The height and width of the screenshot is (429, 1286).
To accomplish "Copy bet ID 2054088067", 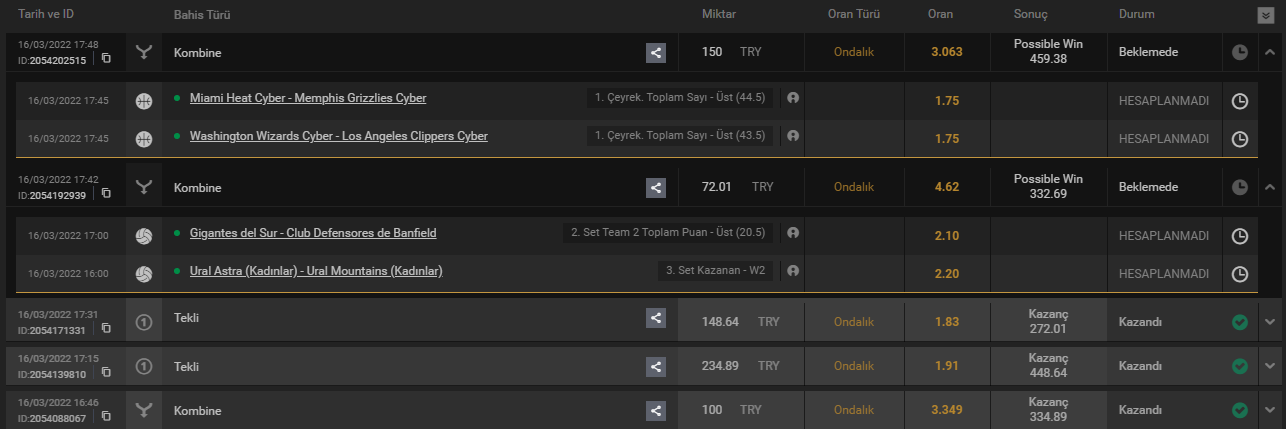I will coord(107,417).
